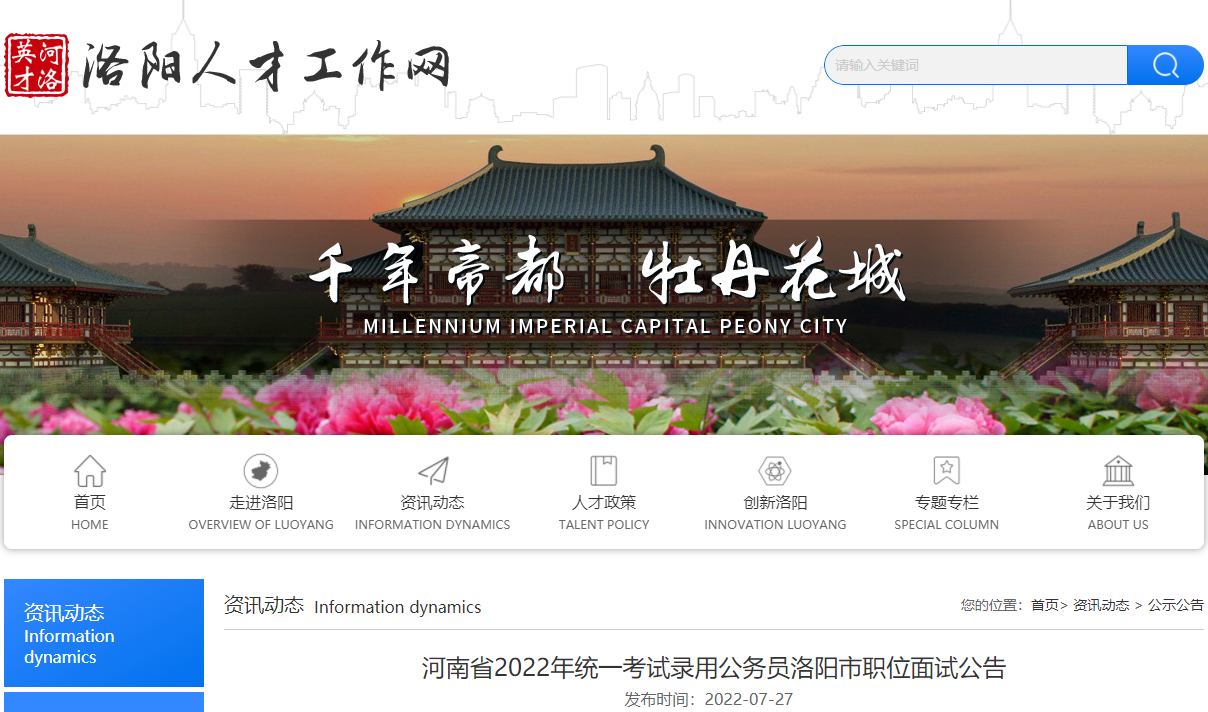
Task: Click the 千年帝都 牡丹花城 banner image
Action: 604,285
